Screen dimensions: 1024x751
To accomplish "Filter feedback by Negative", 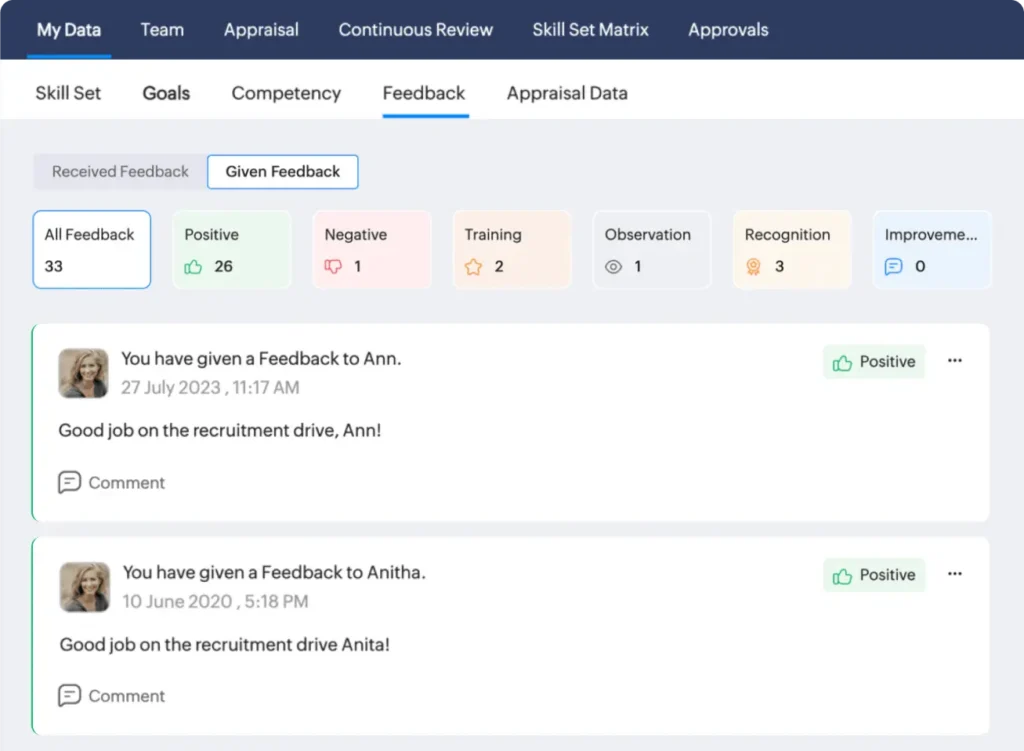I will point(372,249).
